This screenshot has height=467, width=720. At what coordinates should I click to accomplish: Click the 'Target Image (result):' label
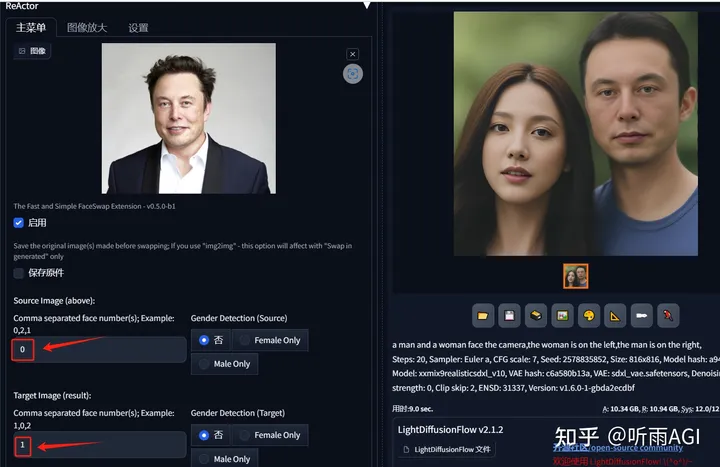(x=52, y=395)
